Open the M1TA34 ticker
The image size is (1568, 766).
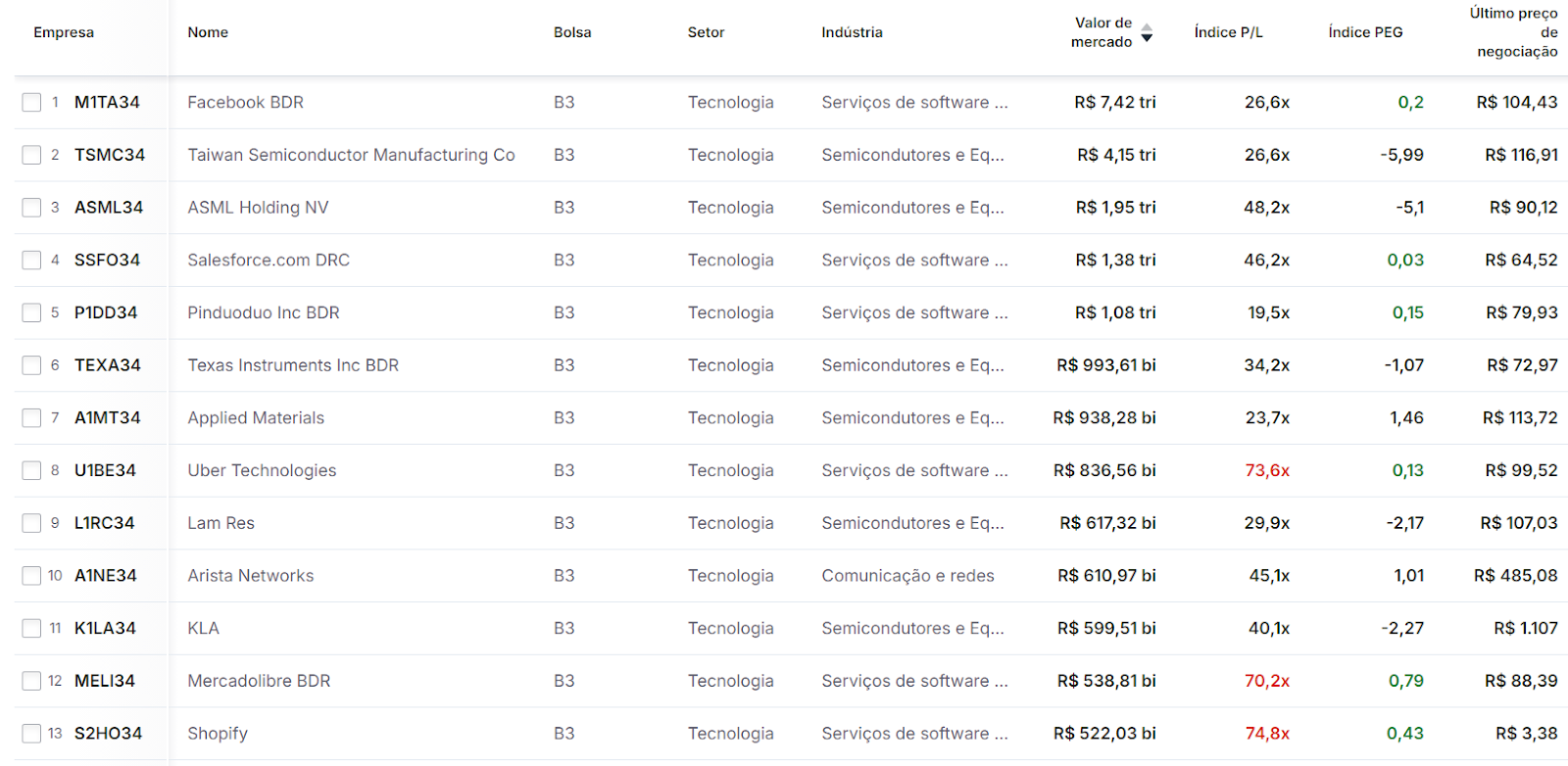pyautogui.click(x=107, y=102)
